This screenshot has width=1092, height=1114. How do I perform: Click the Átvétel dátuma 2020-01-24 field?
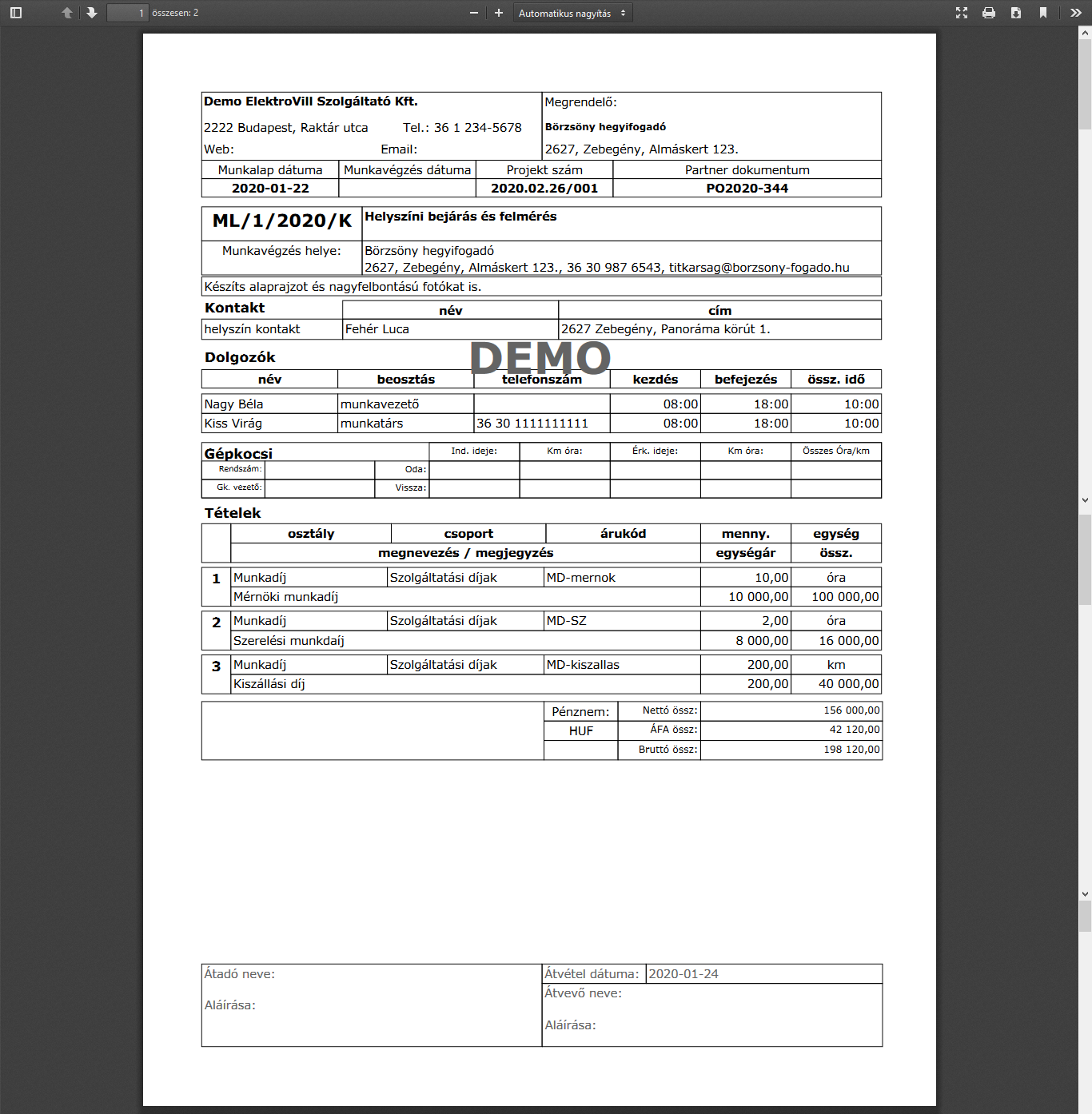[x=683, y=974]
